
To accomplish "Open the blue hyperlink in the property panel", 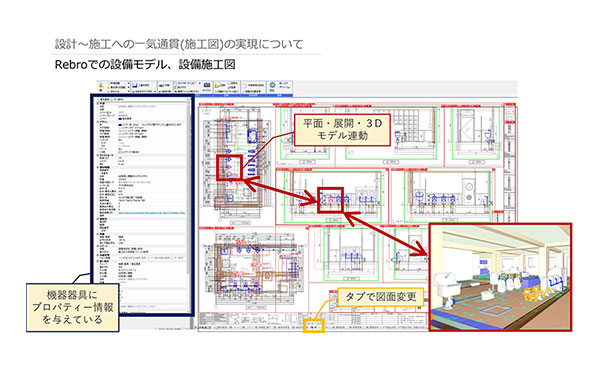I will (151, 213).
